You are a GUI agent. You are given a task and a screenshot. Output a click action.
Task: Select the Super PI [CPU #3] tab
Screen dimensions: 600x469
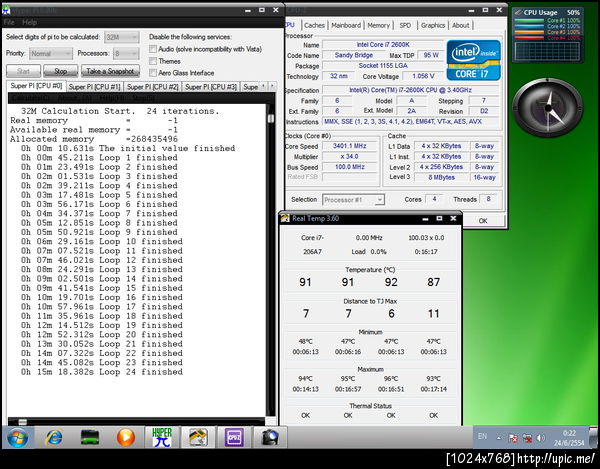[210, 87]
